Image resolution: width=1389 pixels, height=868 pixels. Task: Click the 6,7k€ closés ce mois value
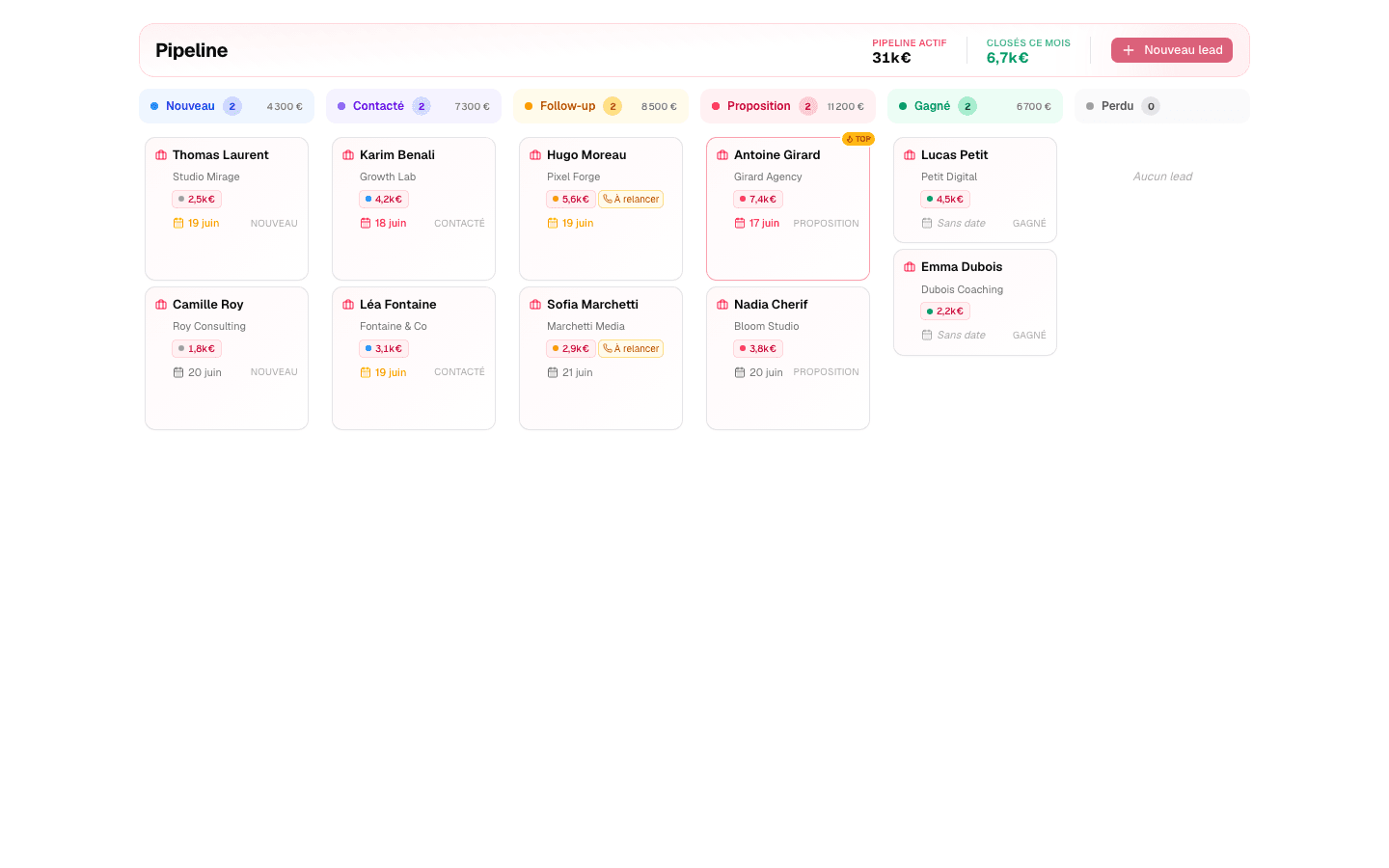[1008, 58]
